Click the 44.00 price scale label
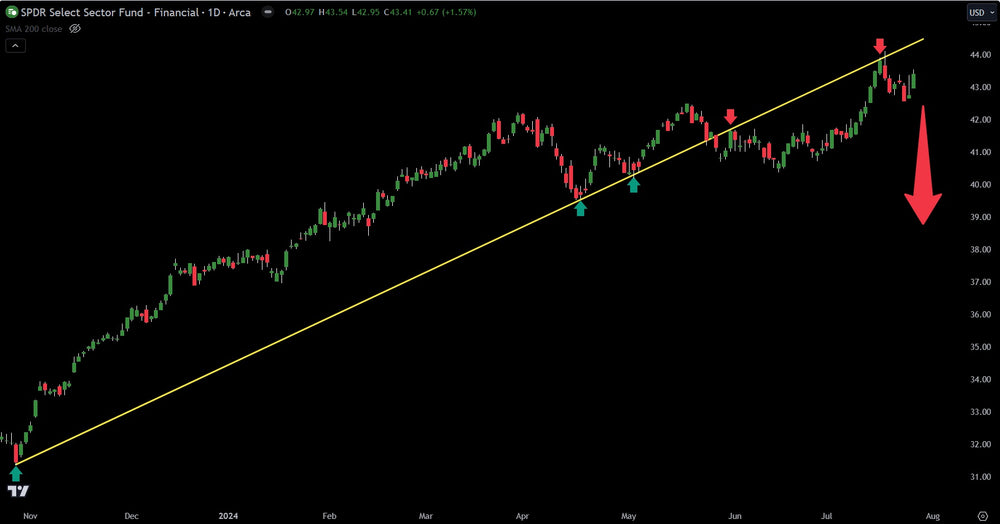 point(968,55)
